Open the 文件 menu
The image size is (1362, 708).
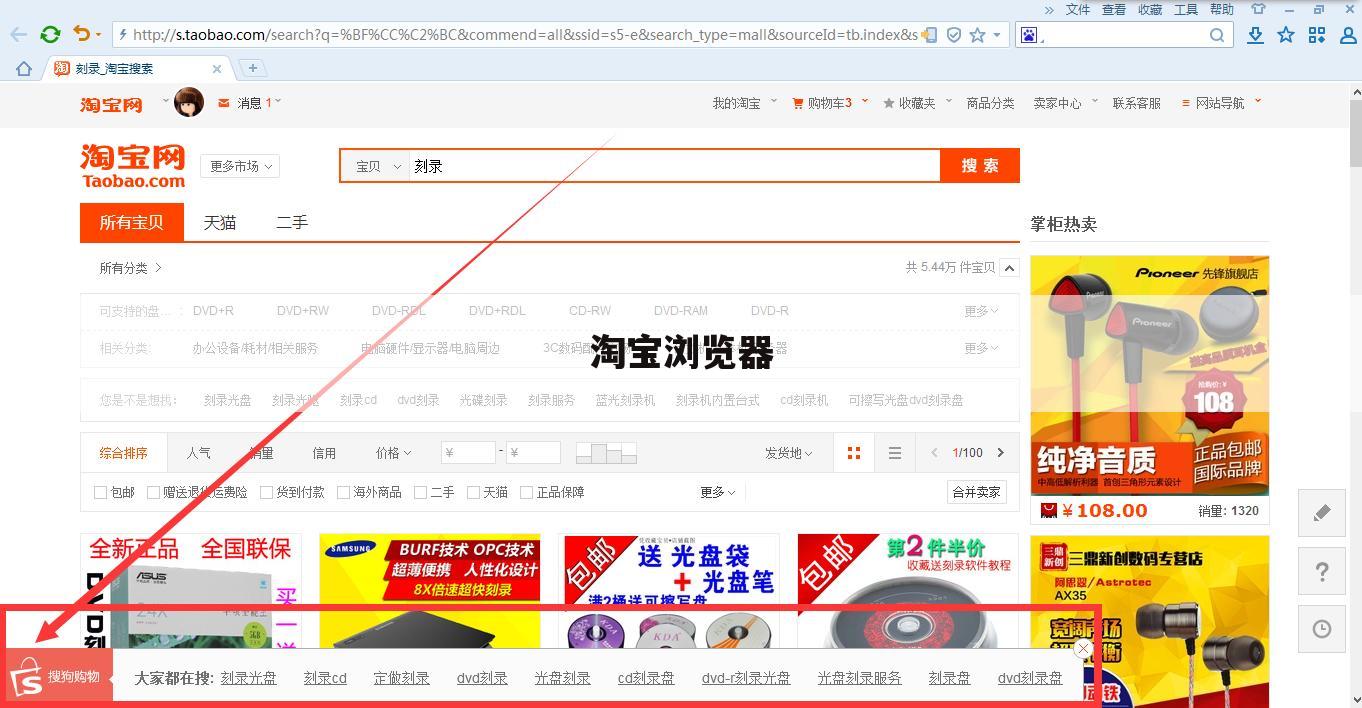[x=1078, y=9]
